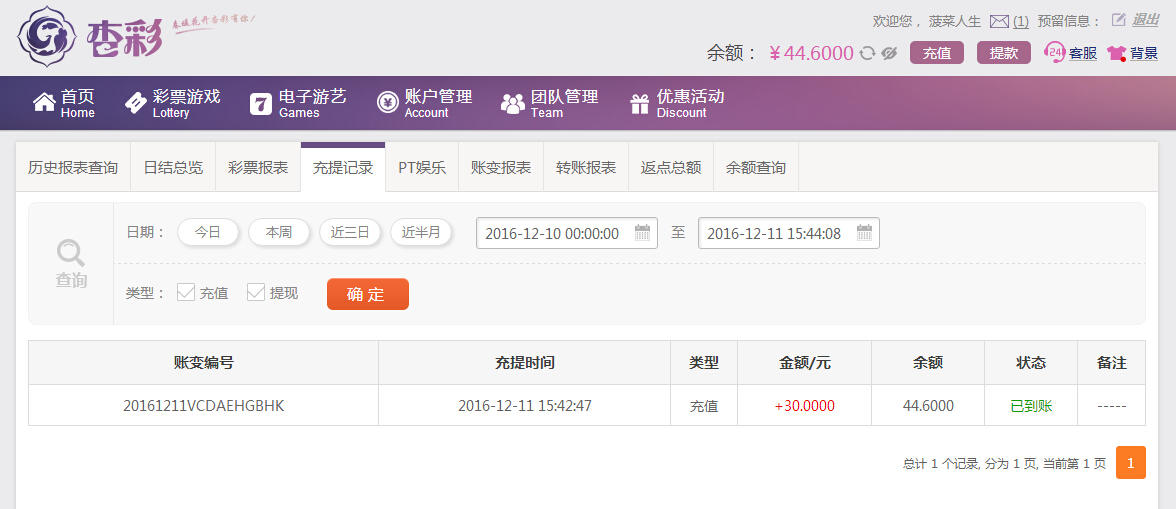The width and height of the screenshot is (1176, 509).
Task: Select the 本周 date filter
Action: click(x=279, y=232)
